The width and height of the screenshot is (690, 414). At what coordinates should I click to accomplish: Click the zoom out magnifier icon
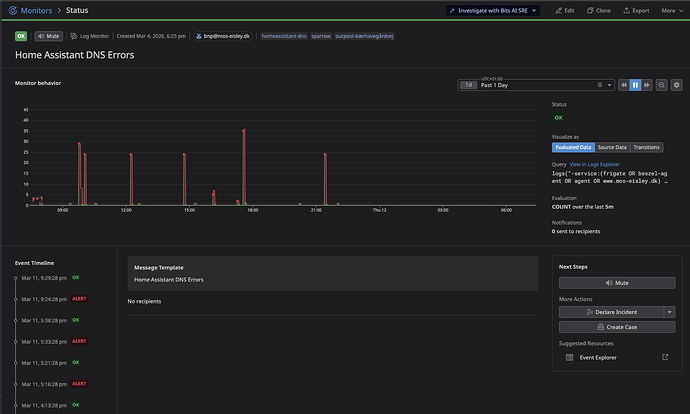661,85
